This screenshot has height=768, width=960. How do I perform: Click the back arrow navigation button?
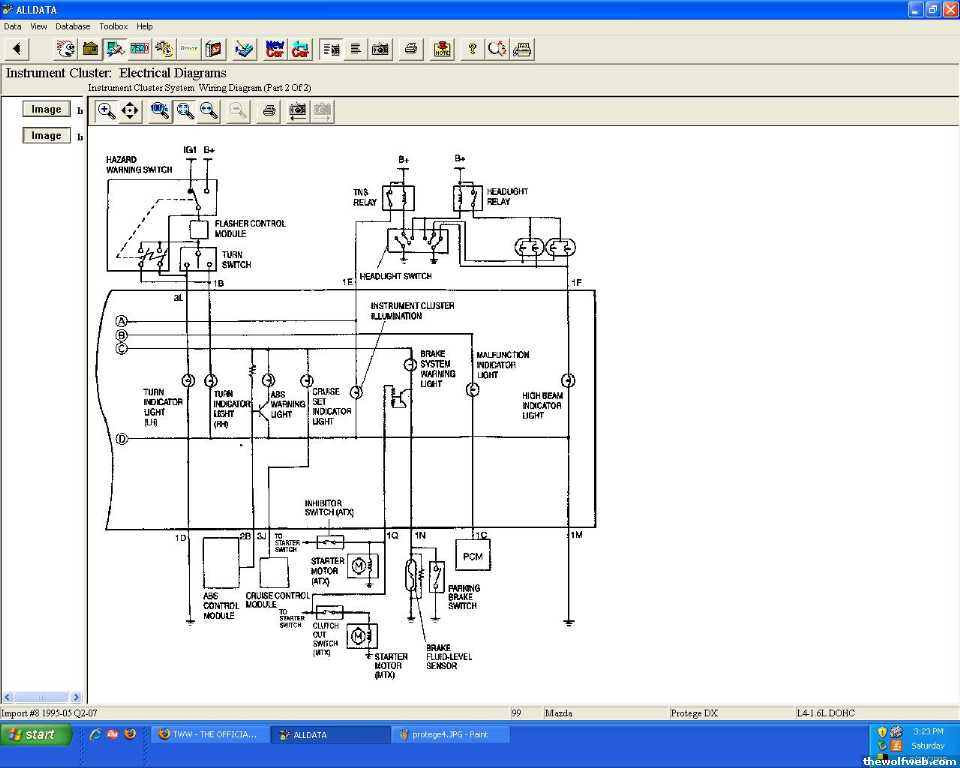pyautogui.click(x=15, y=48)
